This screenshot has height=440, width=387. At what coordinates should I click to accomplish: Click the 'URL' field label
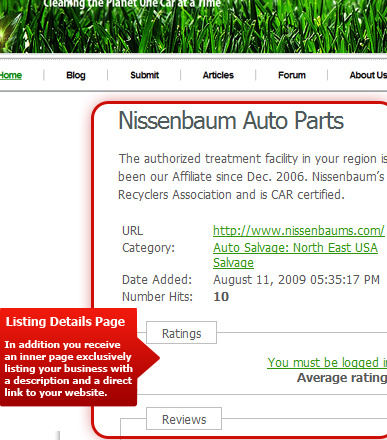tap(132, 231)
